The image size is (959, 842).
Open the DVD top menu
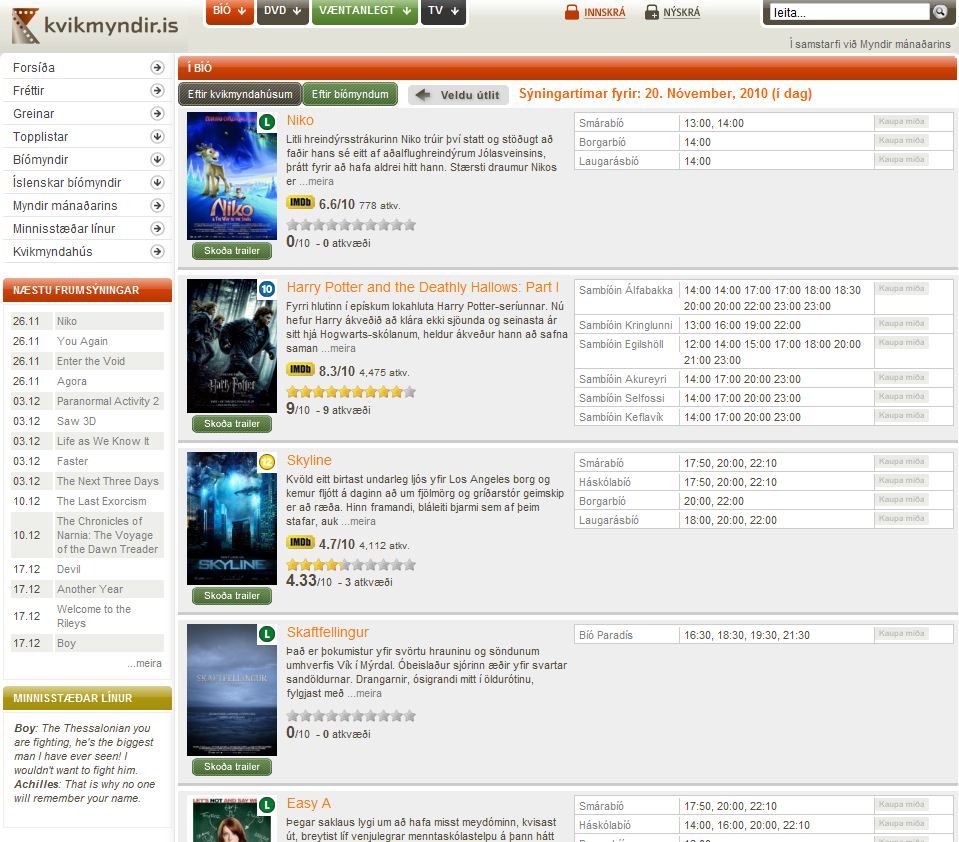[x=282, y=11]
